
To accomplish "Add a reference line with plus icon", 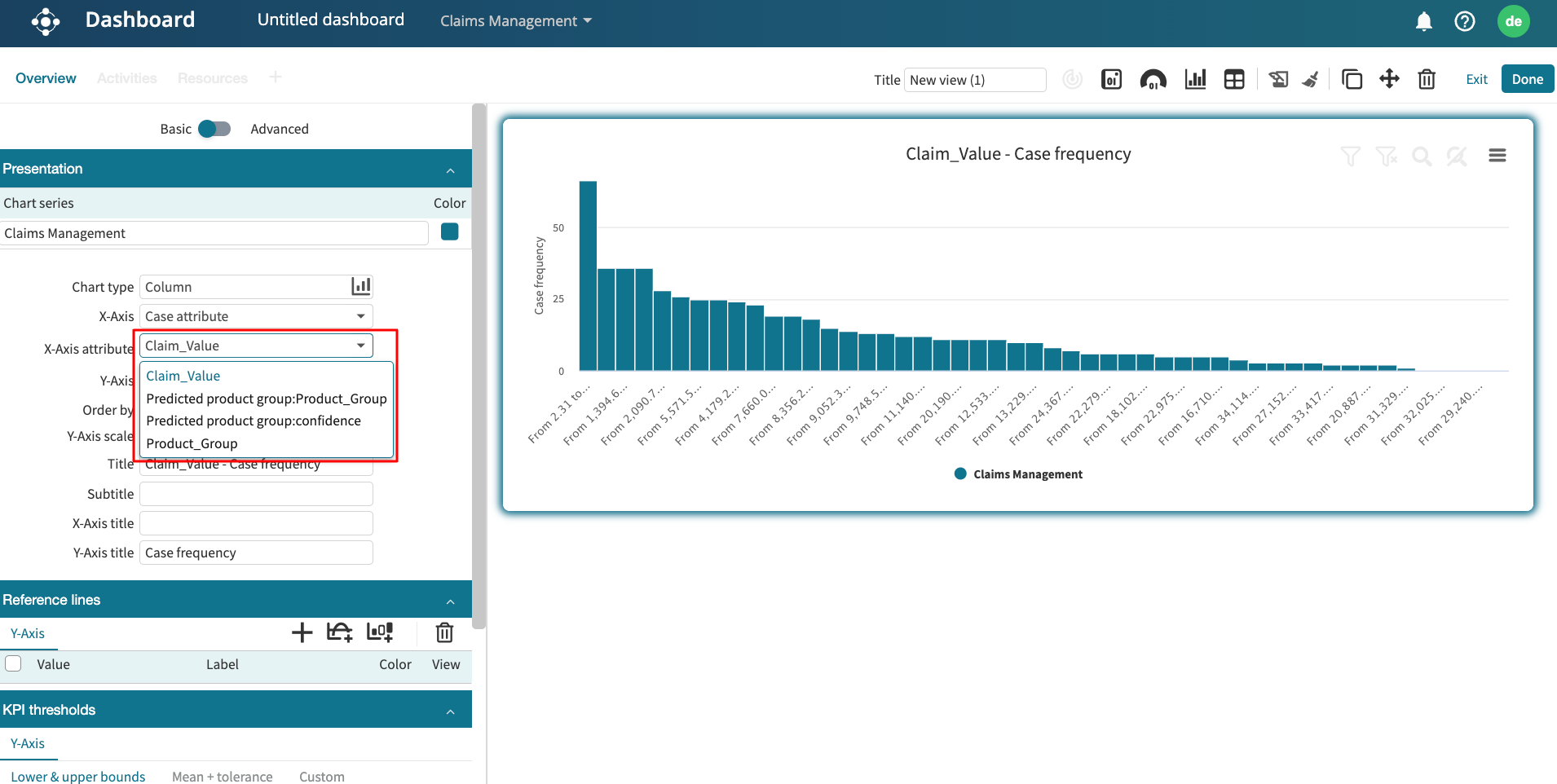I will pyautogui.click(x=302, y=632).
